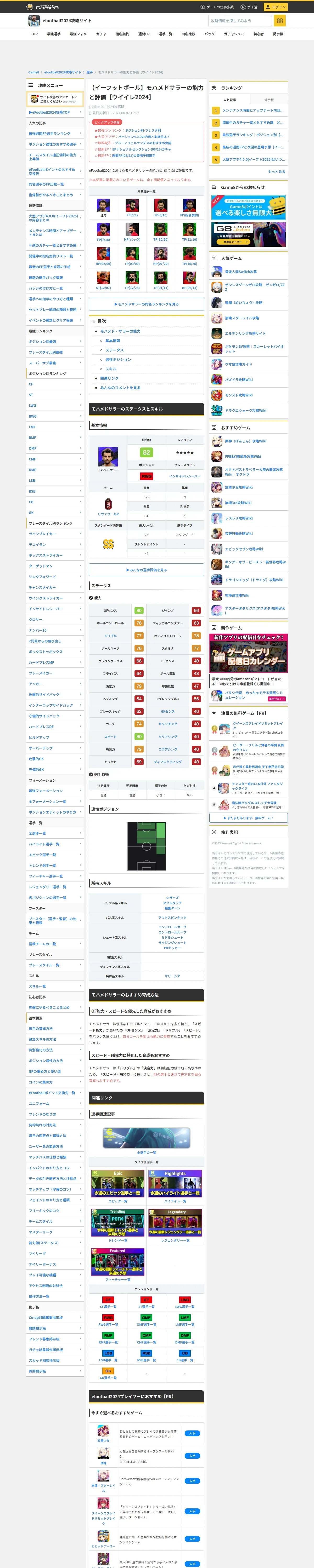The height and width of the screenshot is (1568, 314).
Task: Focus the 攻略情報を探してみよう search field
Action: pyautogui.click(x=240, y=21)
